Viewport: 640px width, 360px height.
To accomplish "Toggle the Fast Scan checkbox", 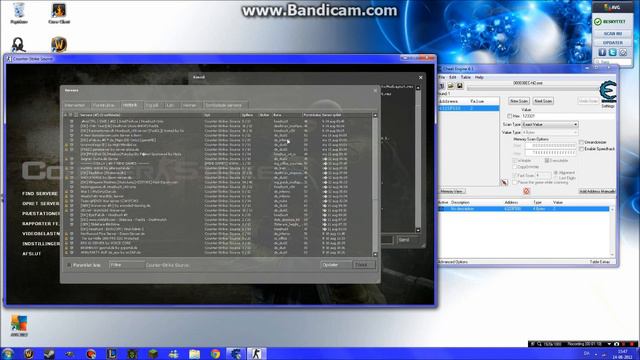I will (x=515, y=176).
